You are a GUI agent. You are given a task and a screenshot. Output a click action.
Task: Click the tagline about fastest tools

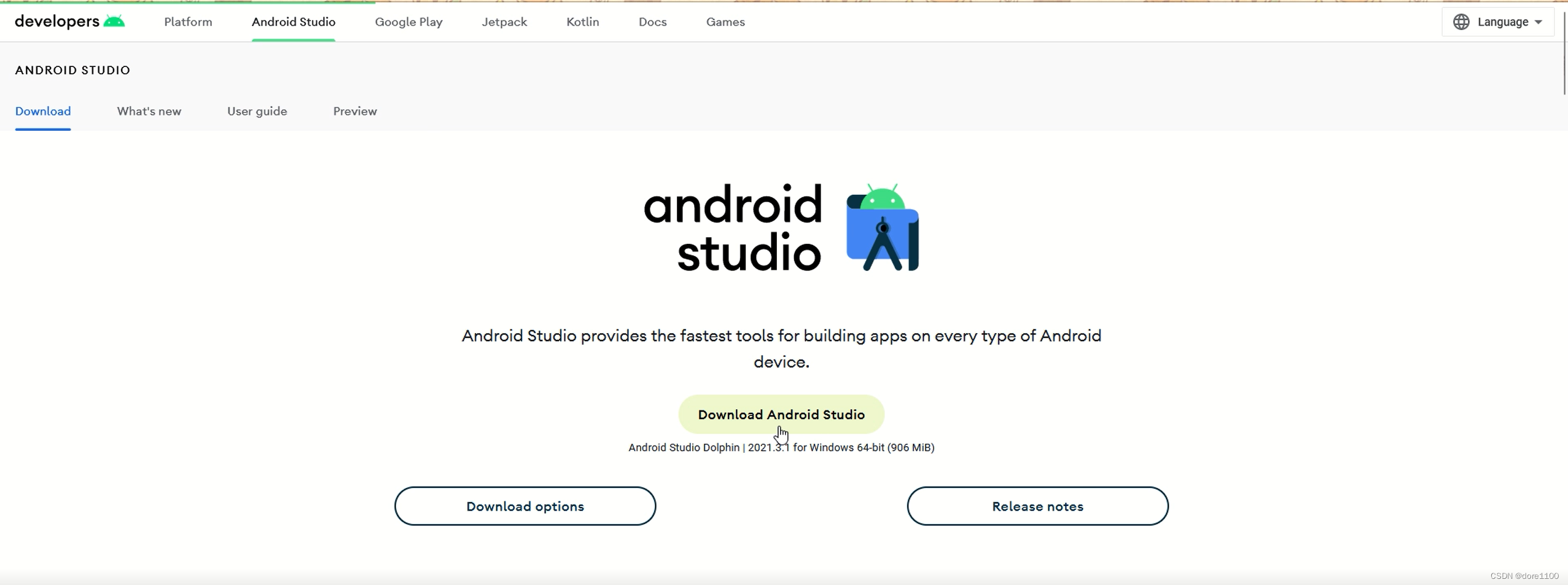pos(781,348)
